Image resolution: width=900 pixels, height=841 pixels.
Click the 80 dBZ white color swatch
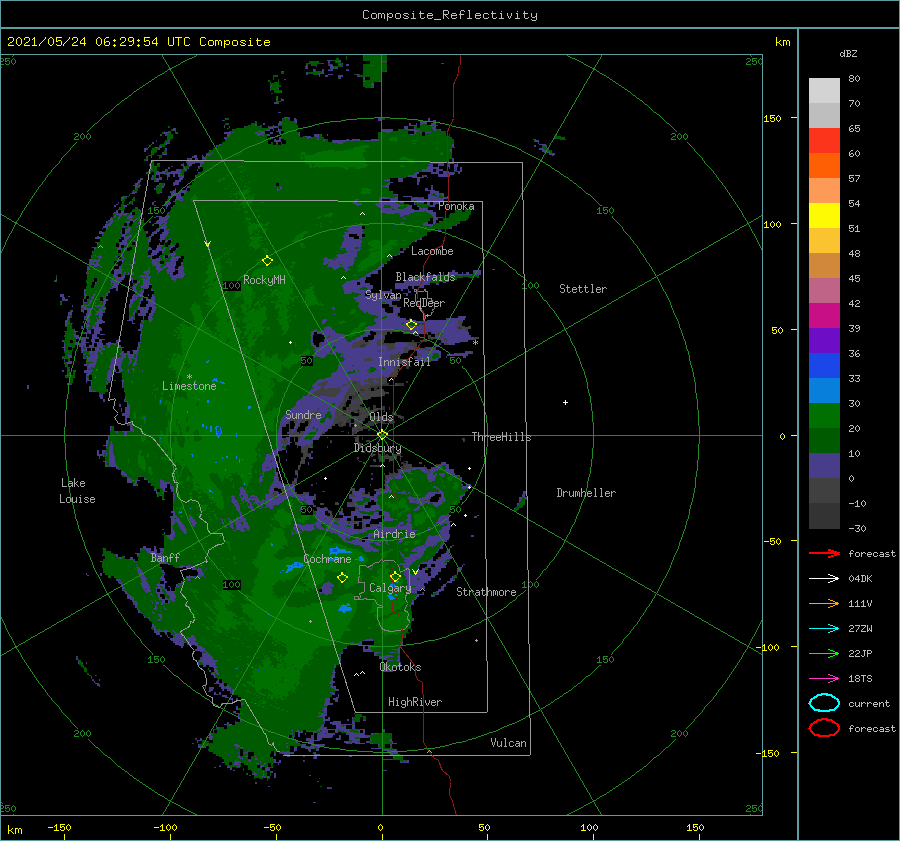(x=824, y=91)
